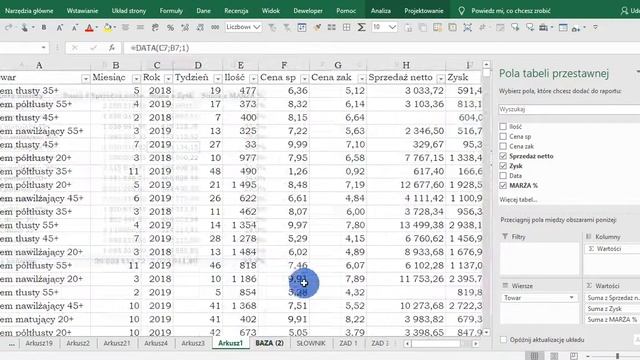This screenshot has height=360, width=640.
Task: Click the lightbulb Tell me icon
Action: coord(461,11)
